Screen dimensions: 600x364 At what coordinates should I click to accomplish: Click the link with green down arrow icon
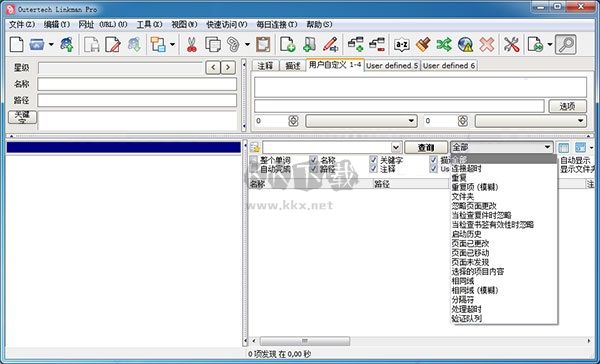pyautogui.click(x=134, y=44)
